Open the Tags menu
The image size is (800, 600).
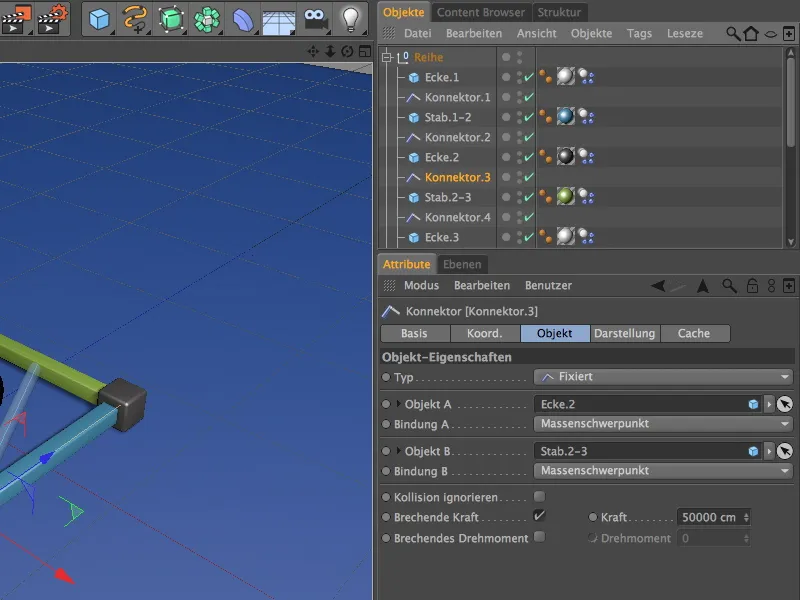click(x=639, y=34)
